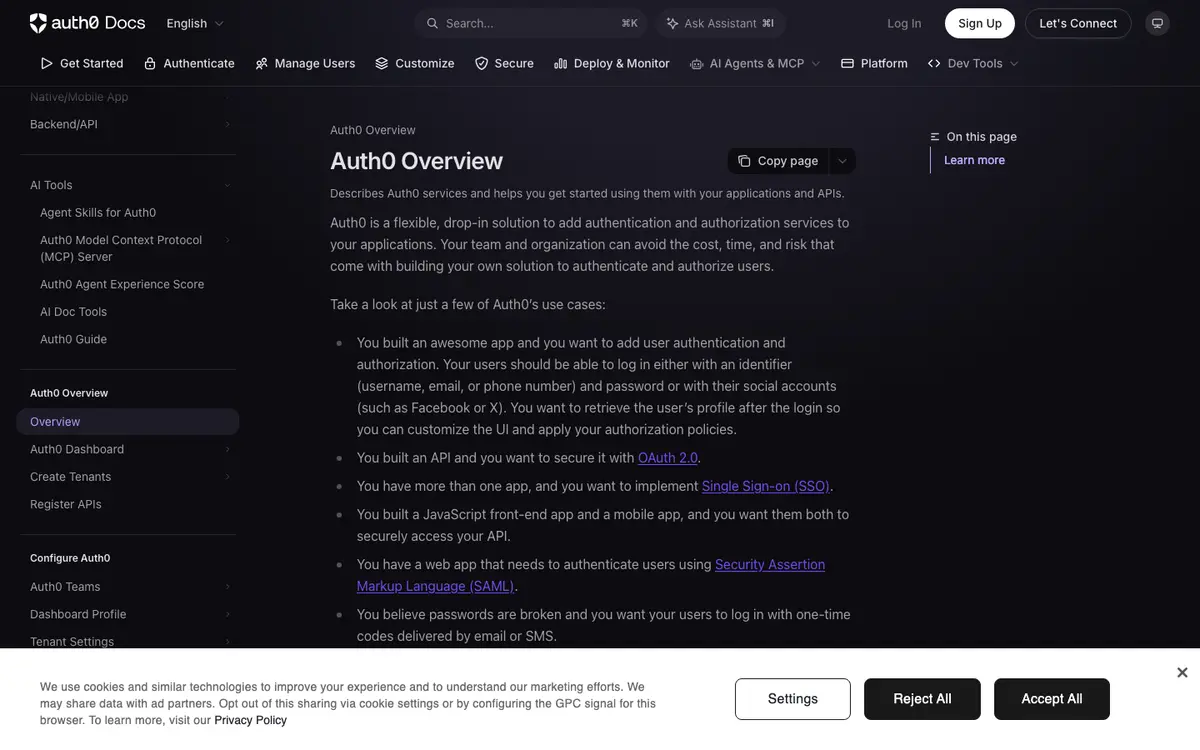Open the Get Started nav tab
This screenshot has width=1200, height=750.
click(x=82, y=63)
